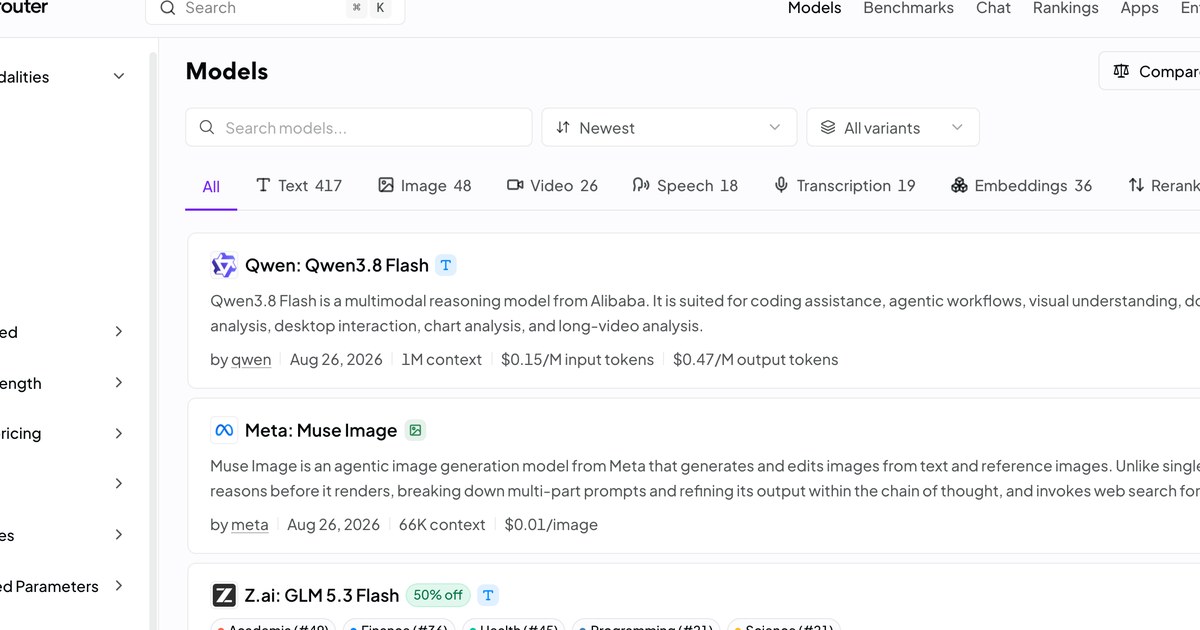Image resolution: width=1200 pixels, height=630 pixels.
Task: Switch to the Embeddings 36 tab
Action: (1021, 186)
